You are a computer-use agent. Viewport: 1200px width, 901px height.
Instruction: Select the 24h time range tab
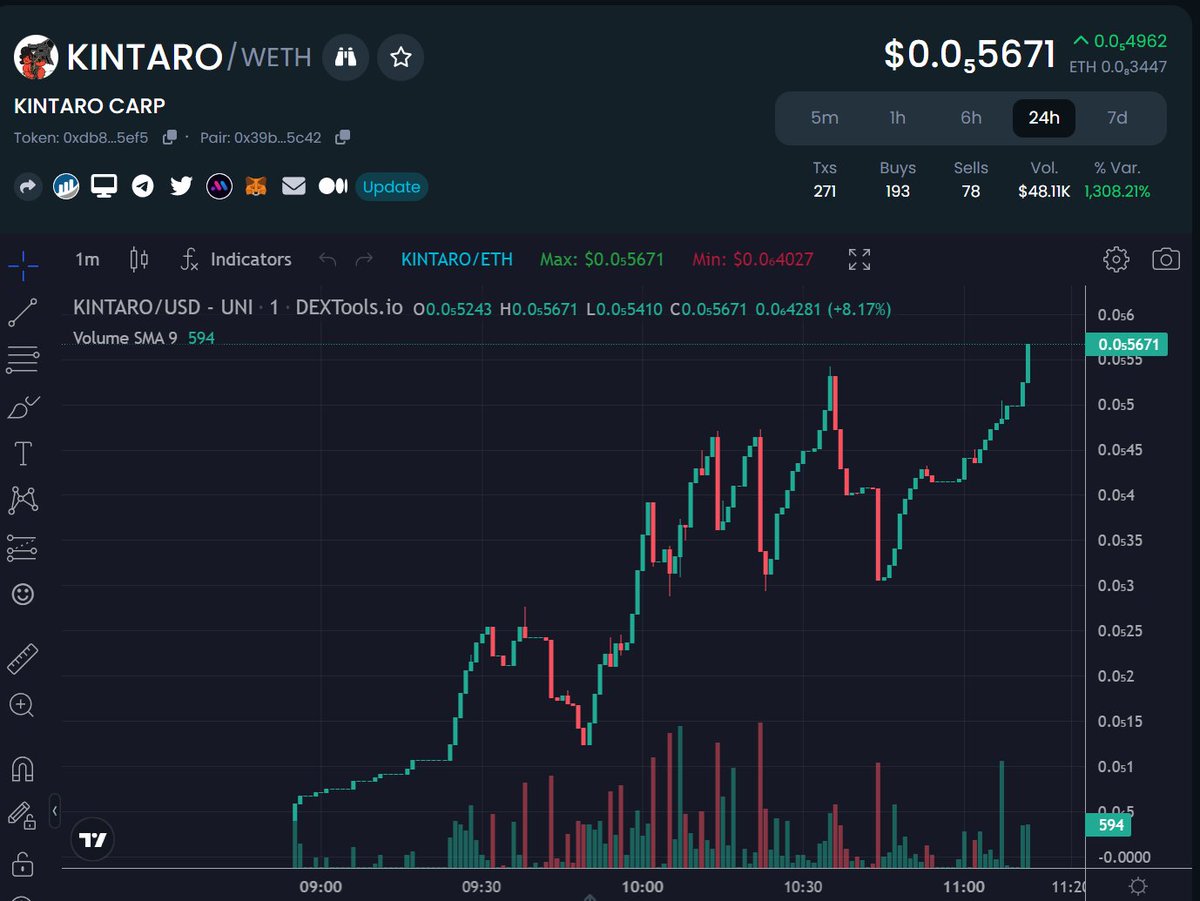[1044, 118]
